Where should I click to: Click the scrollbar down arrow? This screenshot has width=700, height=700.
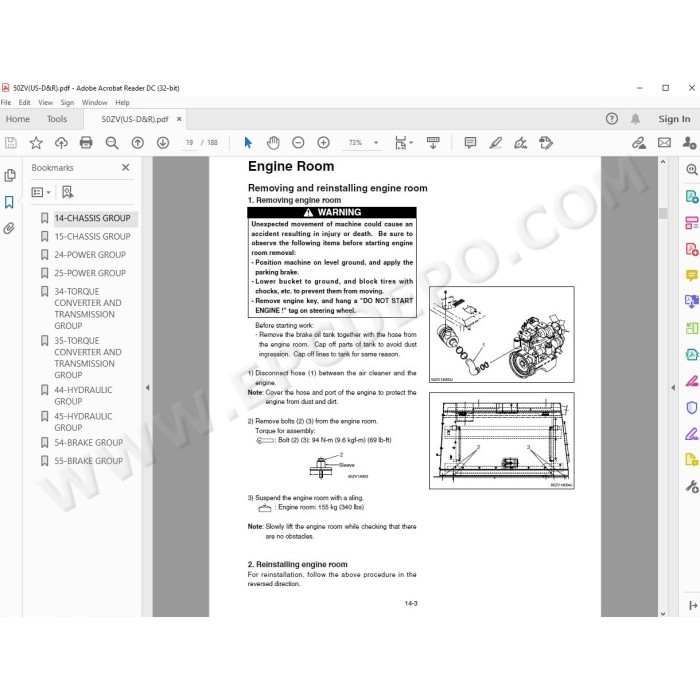point(663,613)
